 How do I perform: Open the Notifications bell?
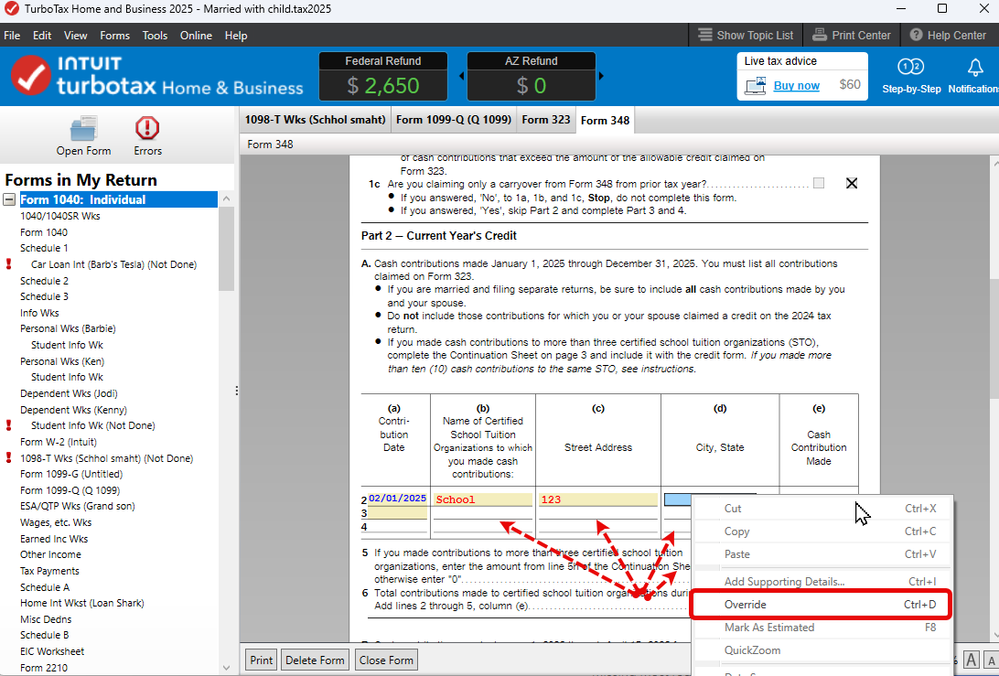[975, 67]
